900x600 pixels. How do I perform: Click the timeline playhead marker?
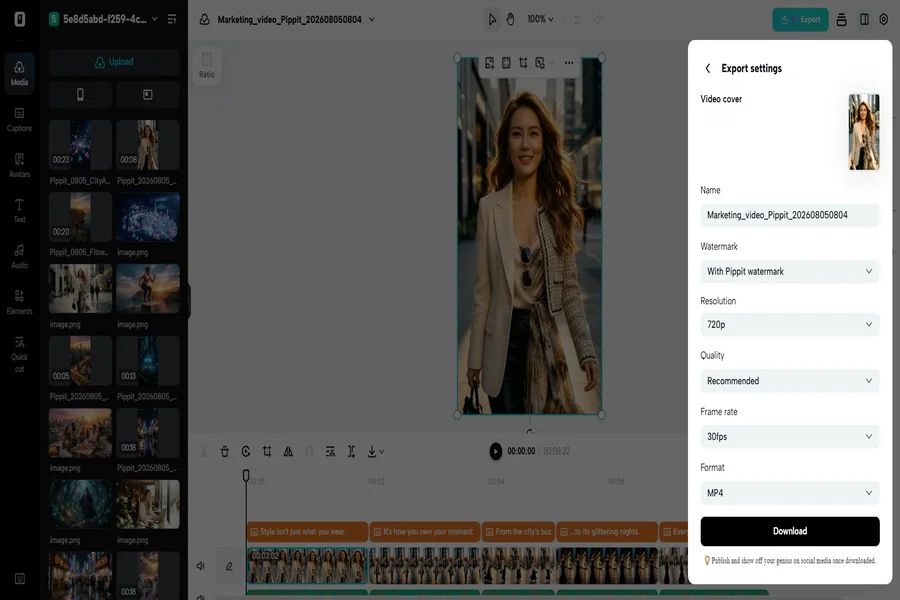pyautogui.click(x=246, y=475)
